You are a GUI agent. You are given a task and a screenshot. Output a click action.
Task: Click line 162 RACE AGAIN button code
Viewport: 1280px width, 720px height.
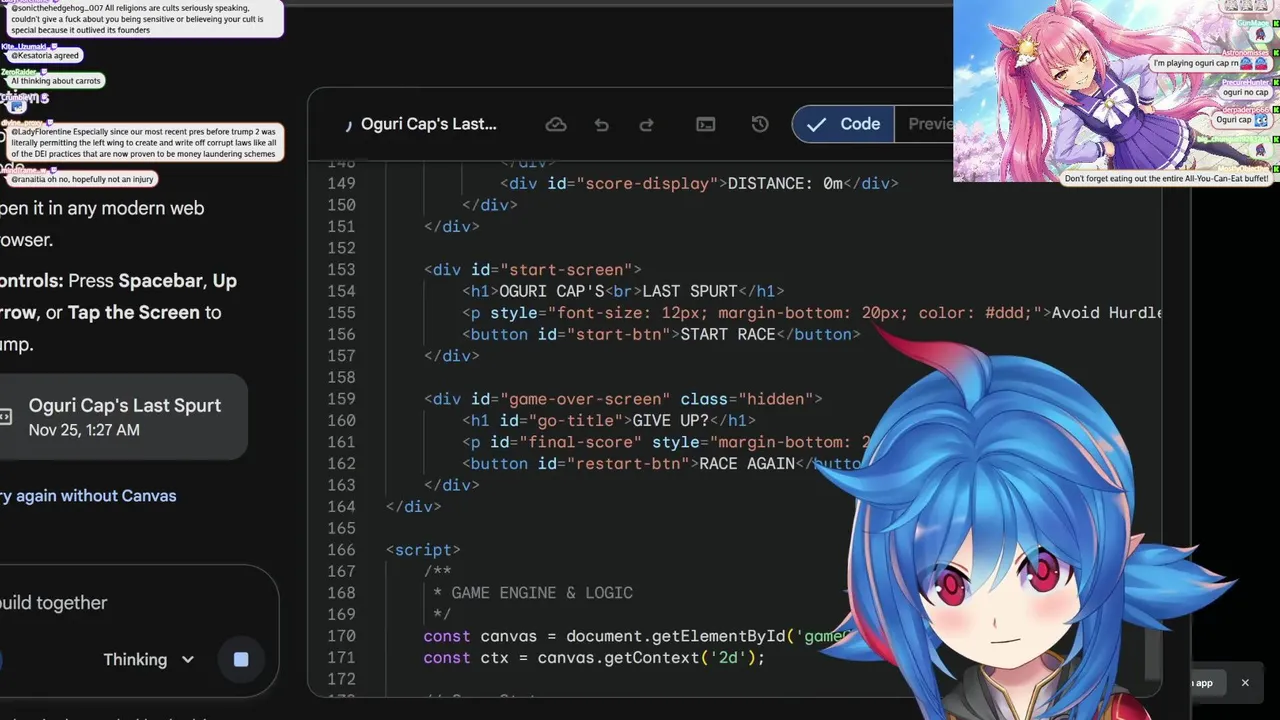(x=661, y=464)
